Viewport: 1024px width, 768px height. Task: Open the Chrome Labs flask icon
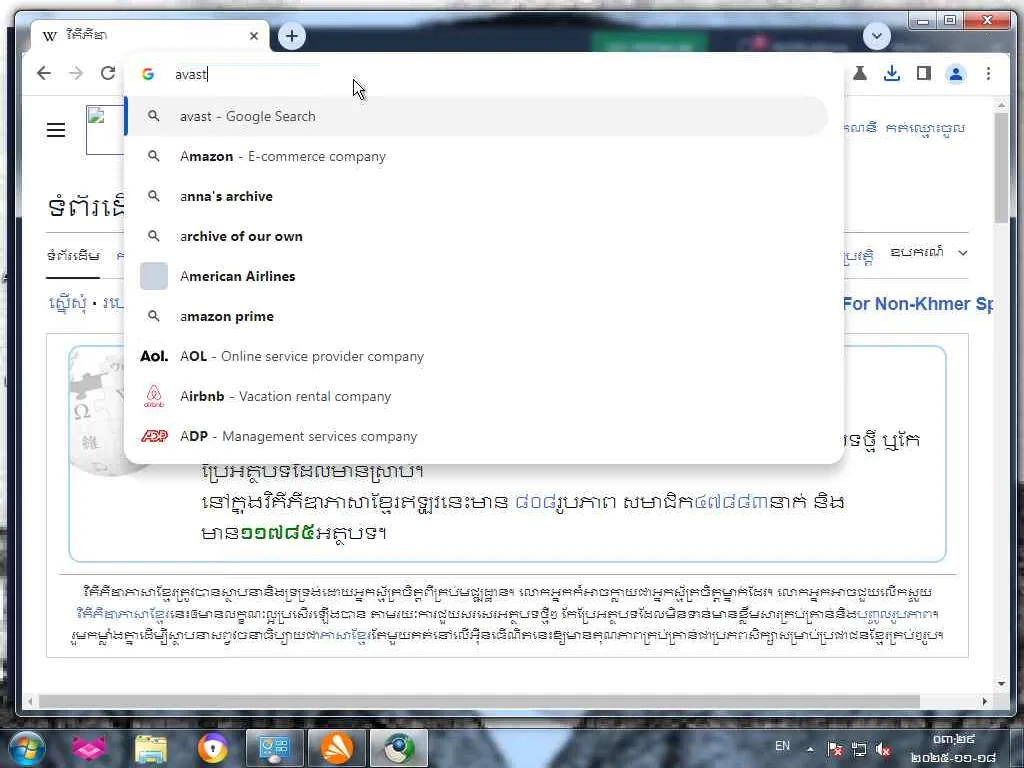[859, 73]
